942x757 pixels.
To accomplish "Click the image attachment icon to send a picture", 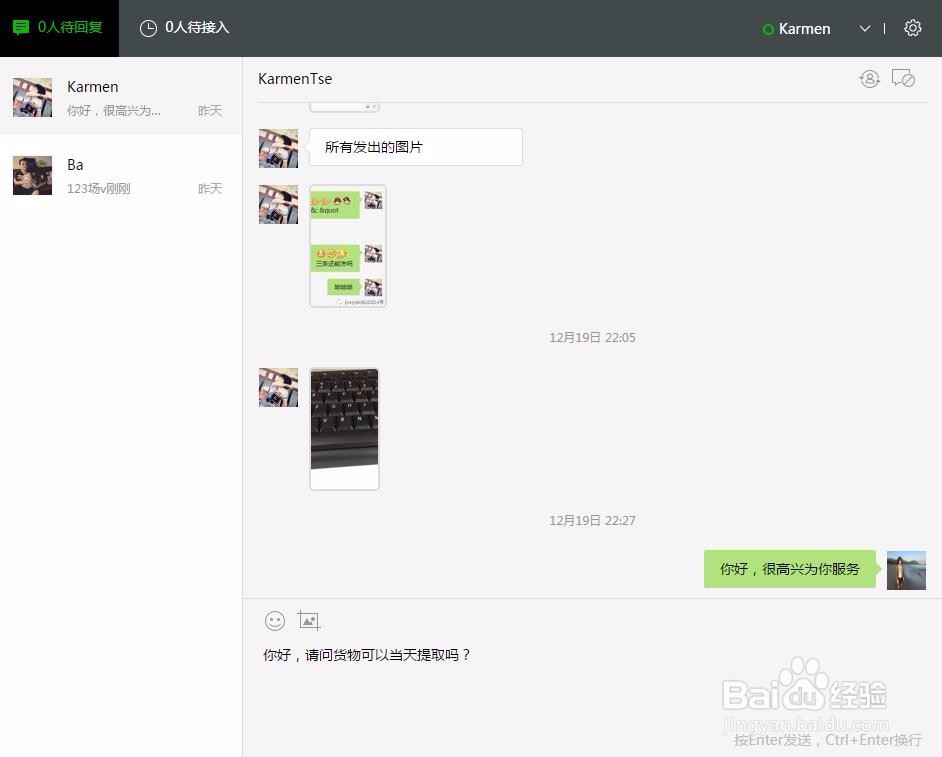I will coord(309,620).
